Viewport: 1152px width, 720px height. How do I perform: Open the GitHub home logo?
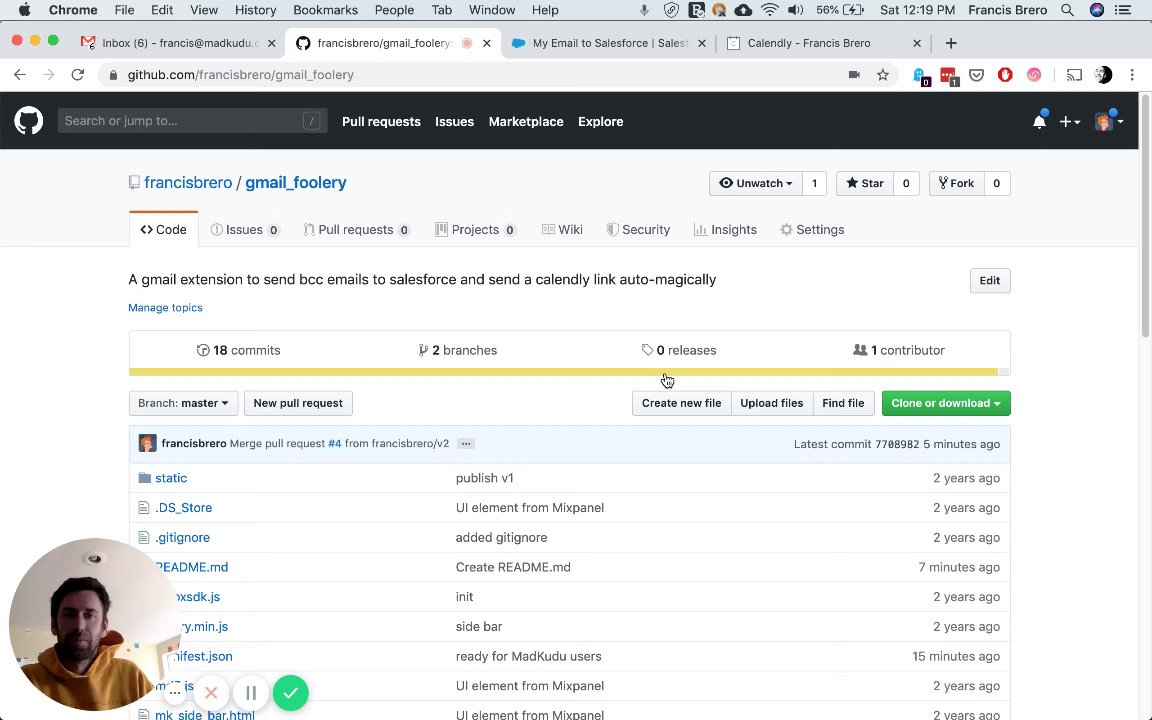(29, 121)
